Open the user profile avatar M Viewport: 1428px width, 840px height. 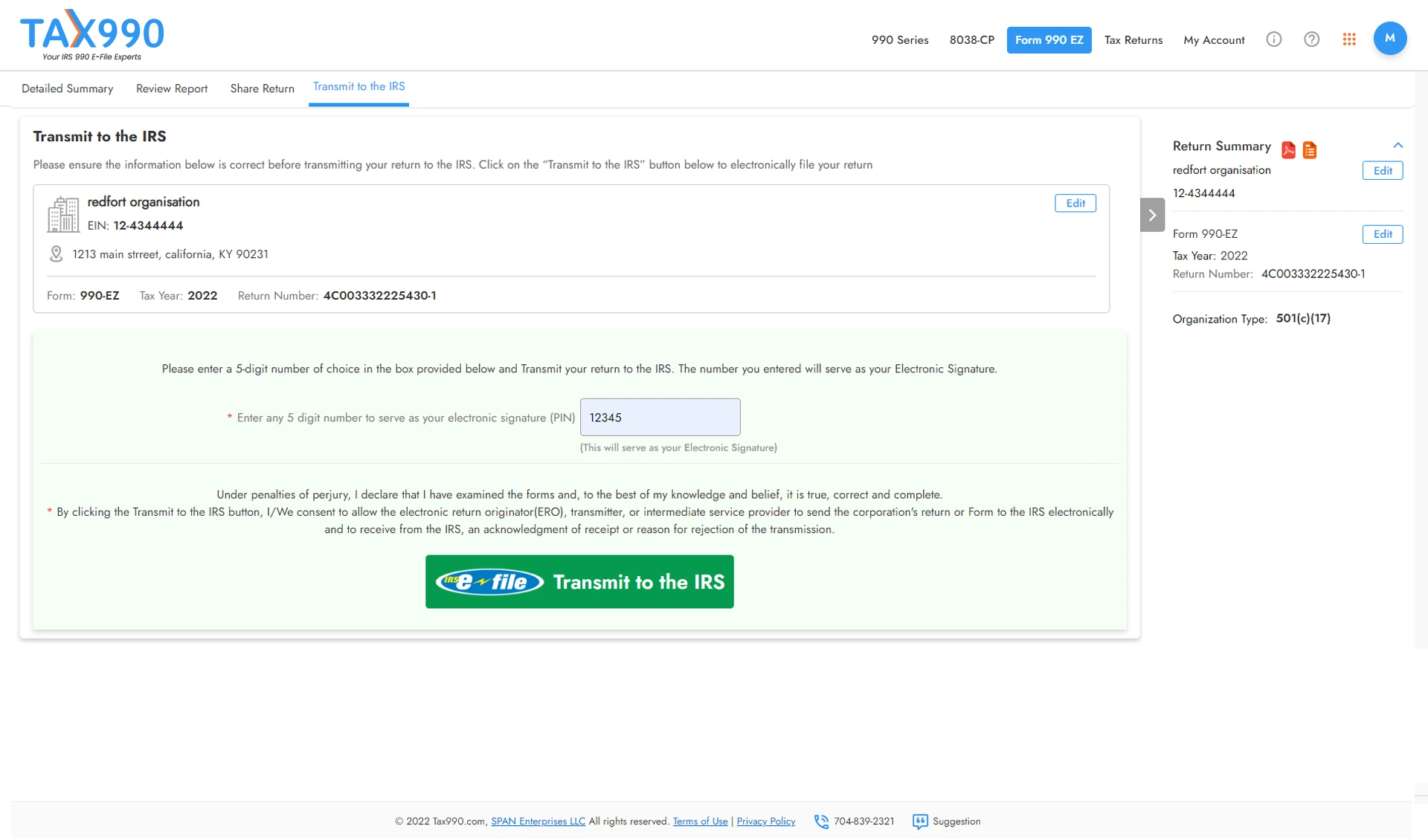[1389, 39]
